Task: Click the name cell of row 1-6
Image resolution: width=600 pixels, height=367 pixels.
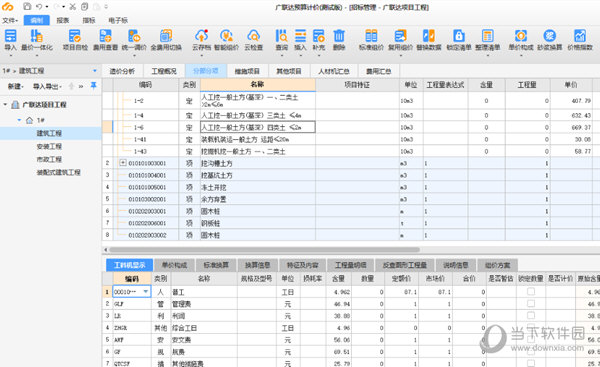Action: click(x=258, y=127)
